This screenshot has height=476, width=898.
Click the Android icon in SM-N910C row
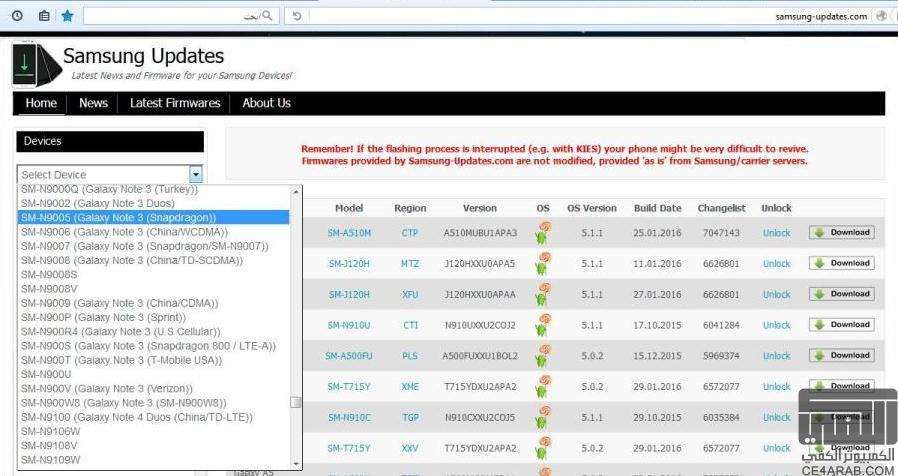(542, 418)
